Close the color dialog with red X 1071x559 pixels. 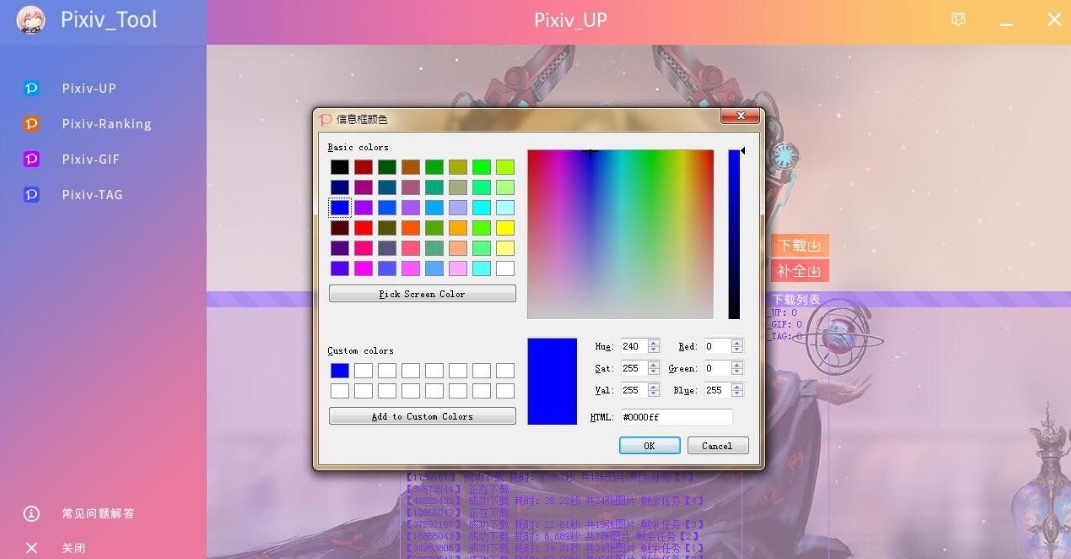pos(740,116)
